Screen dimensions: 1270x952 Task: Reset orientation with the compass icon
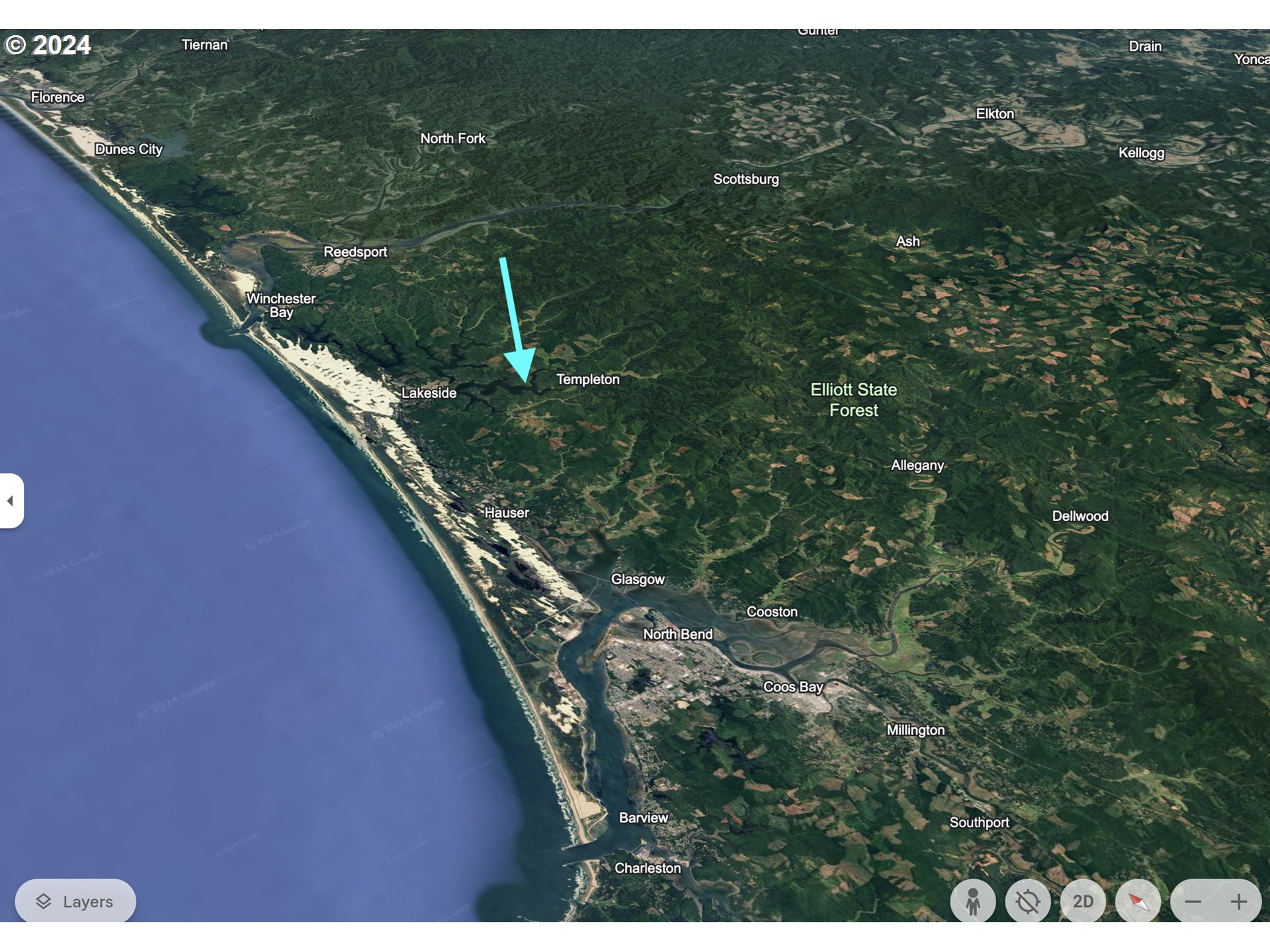tap(1138, 901)
